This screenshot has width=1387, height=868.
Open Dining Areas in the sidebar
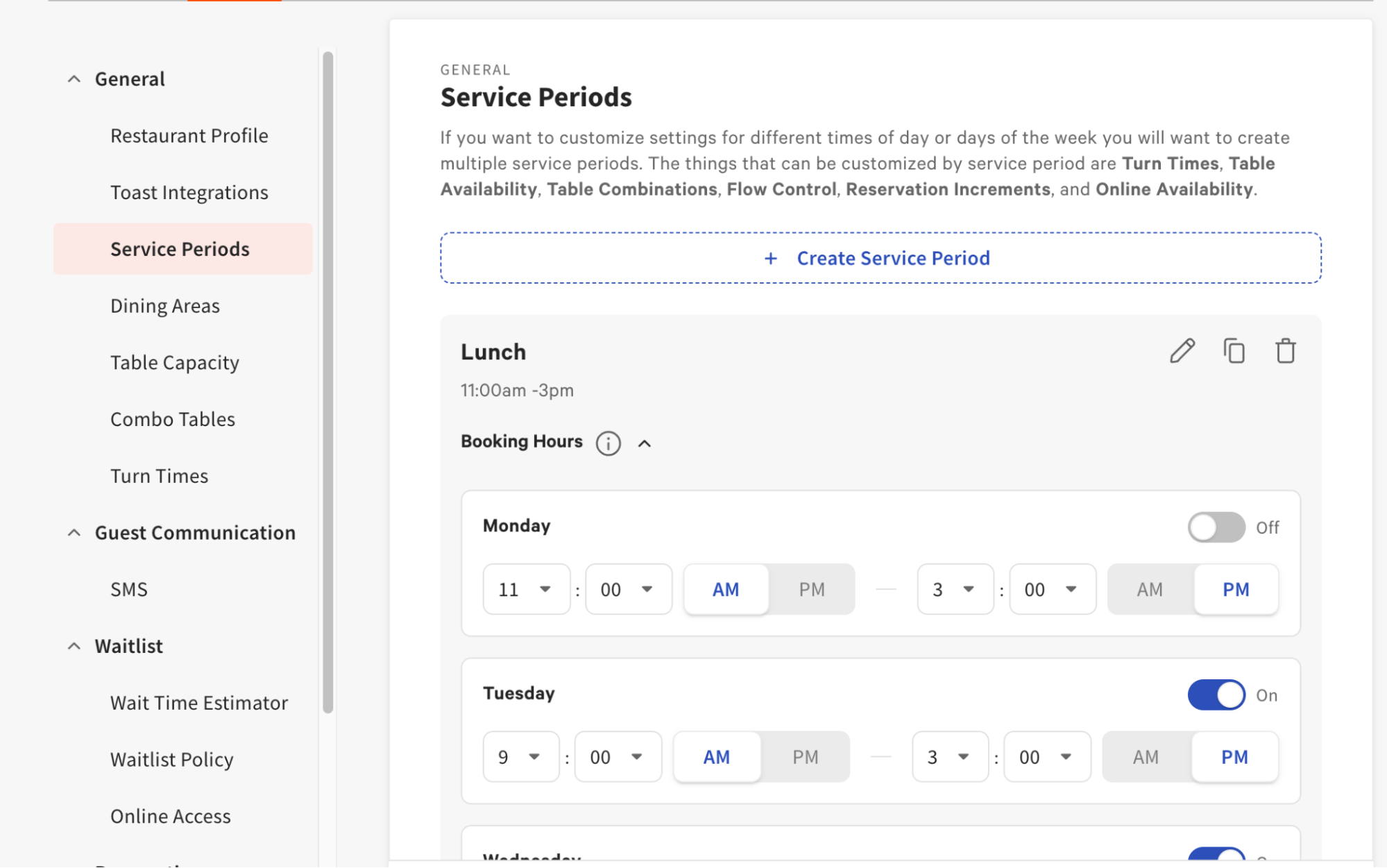pyautogui.click(x=165, y=306)
